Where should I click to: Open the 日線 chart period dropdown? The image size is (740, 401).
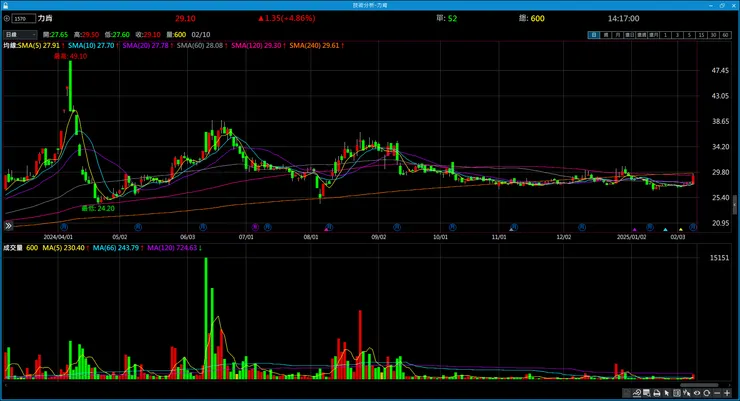[20, 34]
